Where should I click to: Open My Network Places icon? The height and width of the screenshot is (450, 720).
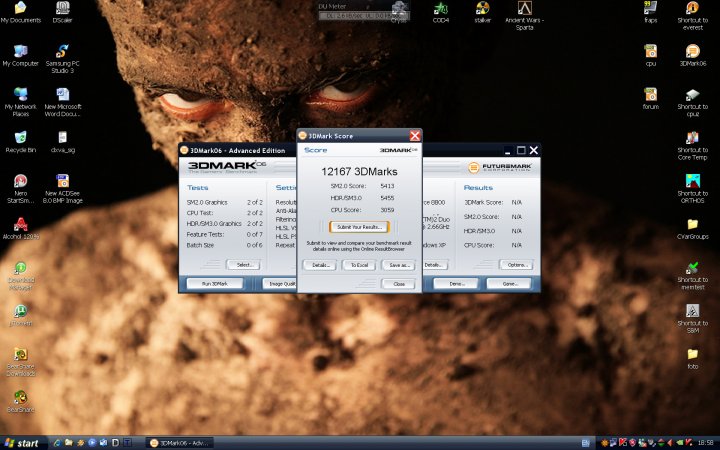(x=21, y=102)
